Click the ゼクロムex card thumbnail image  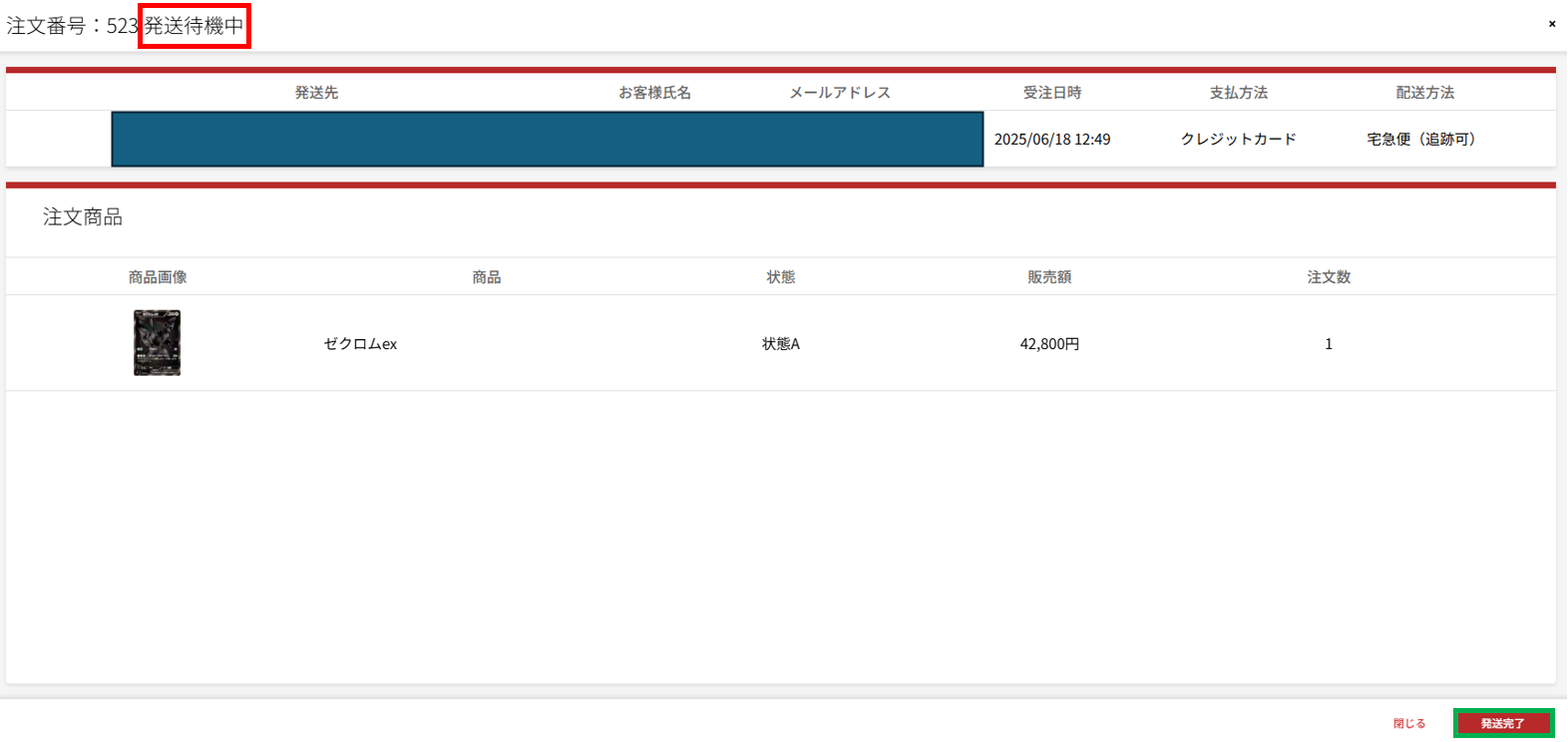point(158,343)
